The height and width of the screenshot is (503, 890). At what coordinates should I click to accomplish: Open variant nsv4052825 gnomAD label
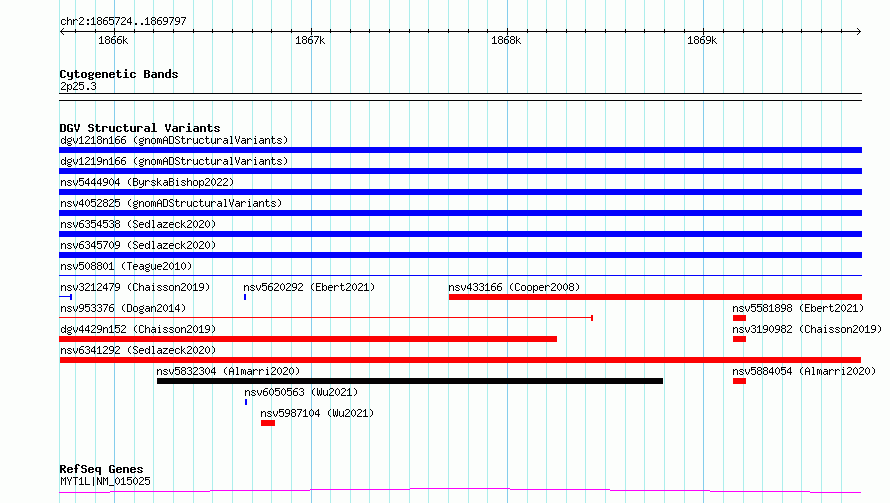(171, 203)
